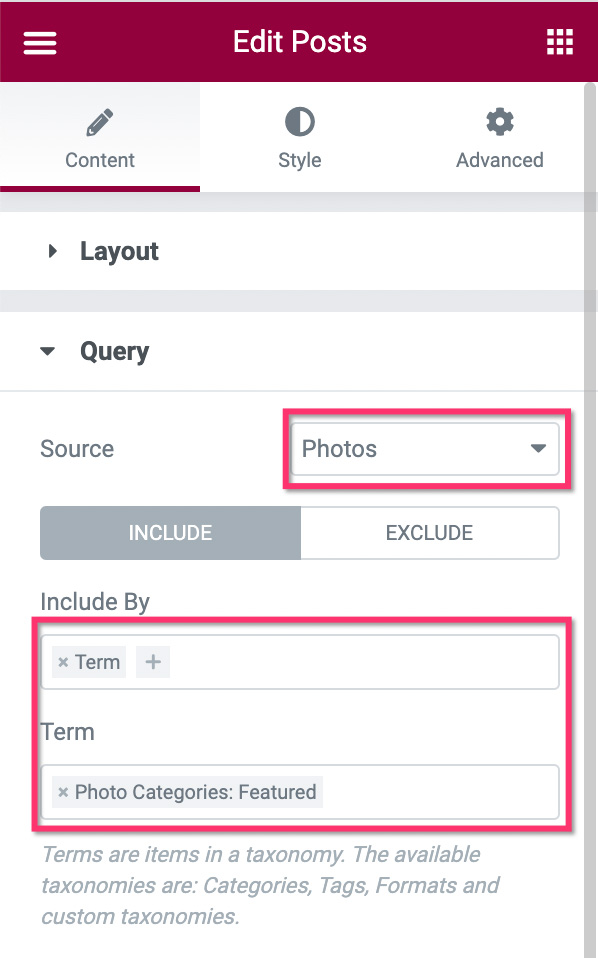Click the Edit Posts header title
598x958 pixels.
coord(299,42)
